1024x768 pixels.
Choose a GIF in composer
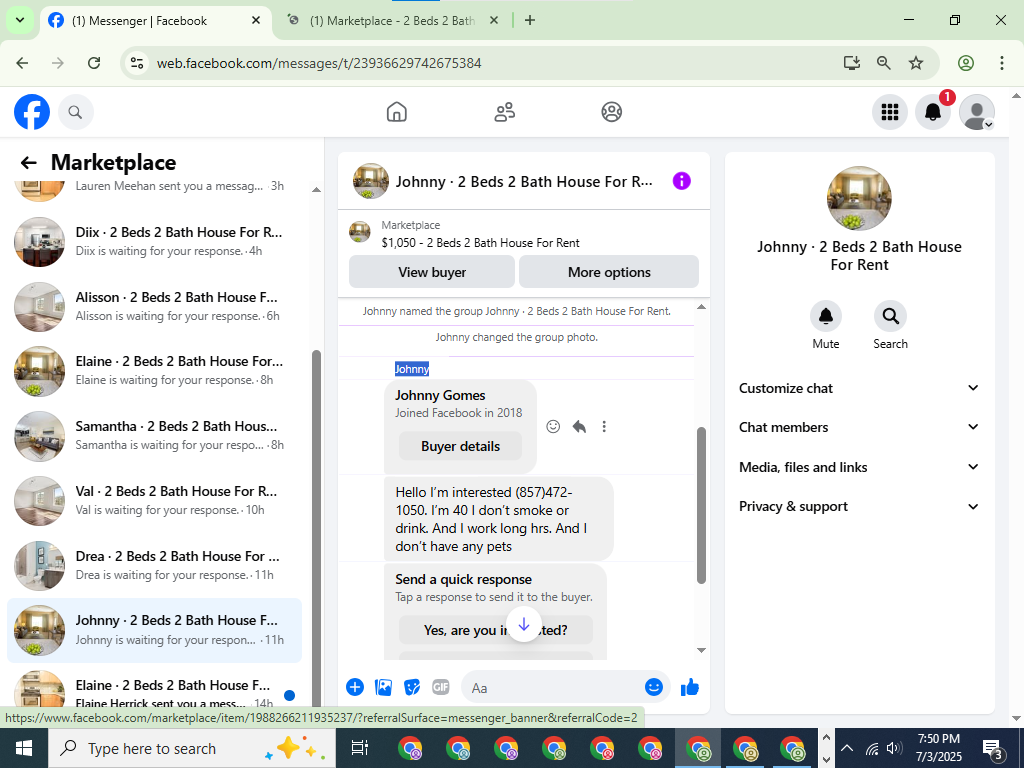point(441,687)
